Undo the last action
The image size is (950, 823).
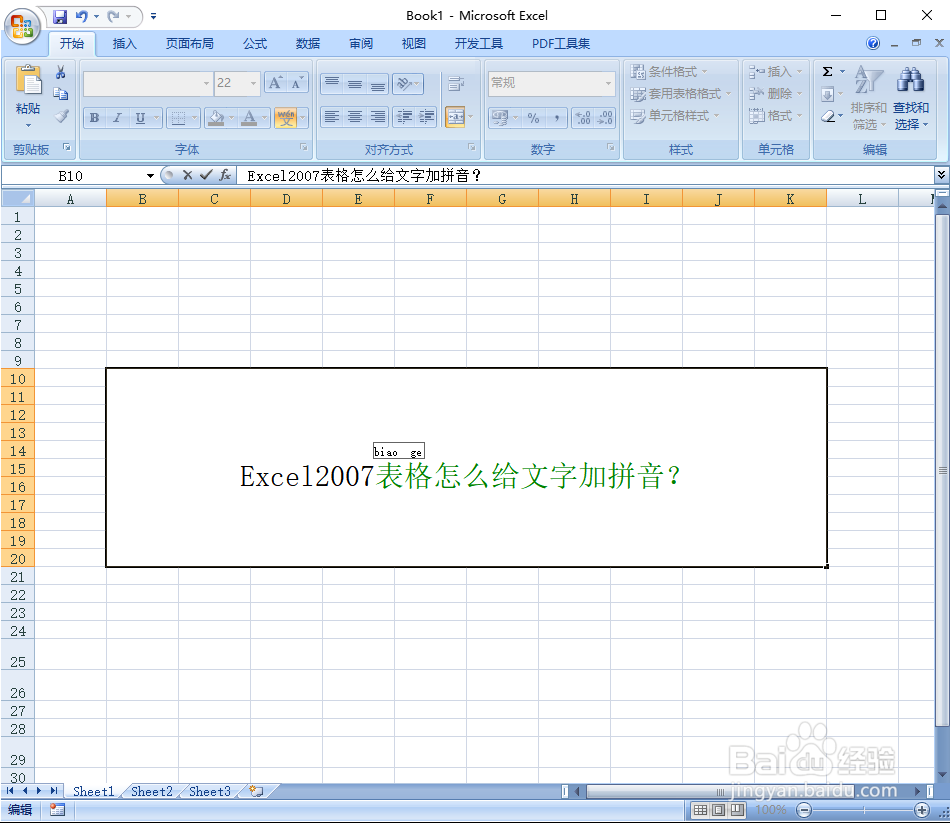click(x=82, y=16)
